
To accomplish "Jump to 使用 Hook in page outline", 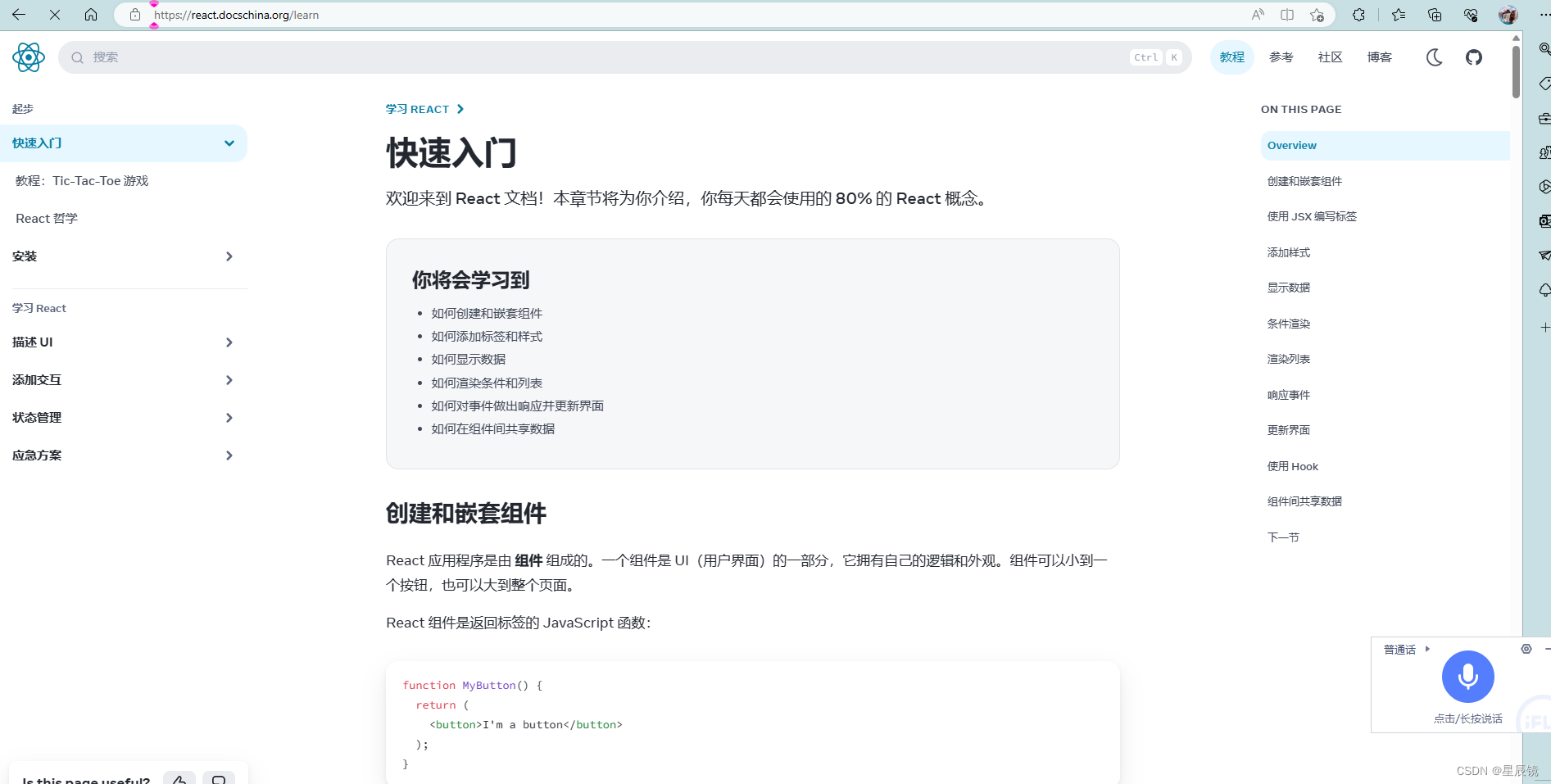I will tap(1293, 466).
